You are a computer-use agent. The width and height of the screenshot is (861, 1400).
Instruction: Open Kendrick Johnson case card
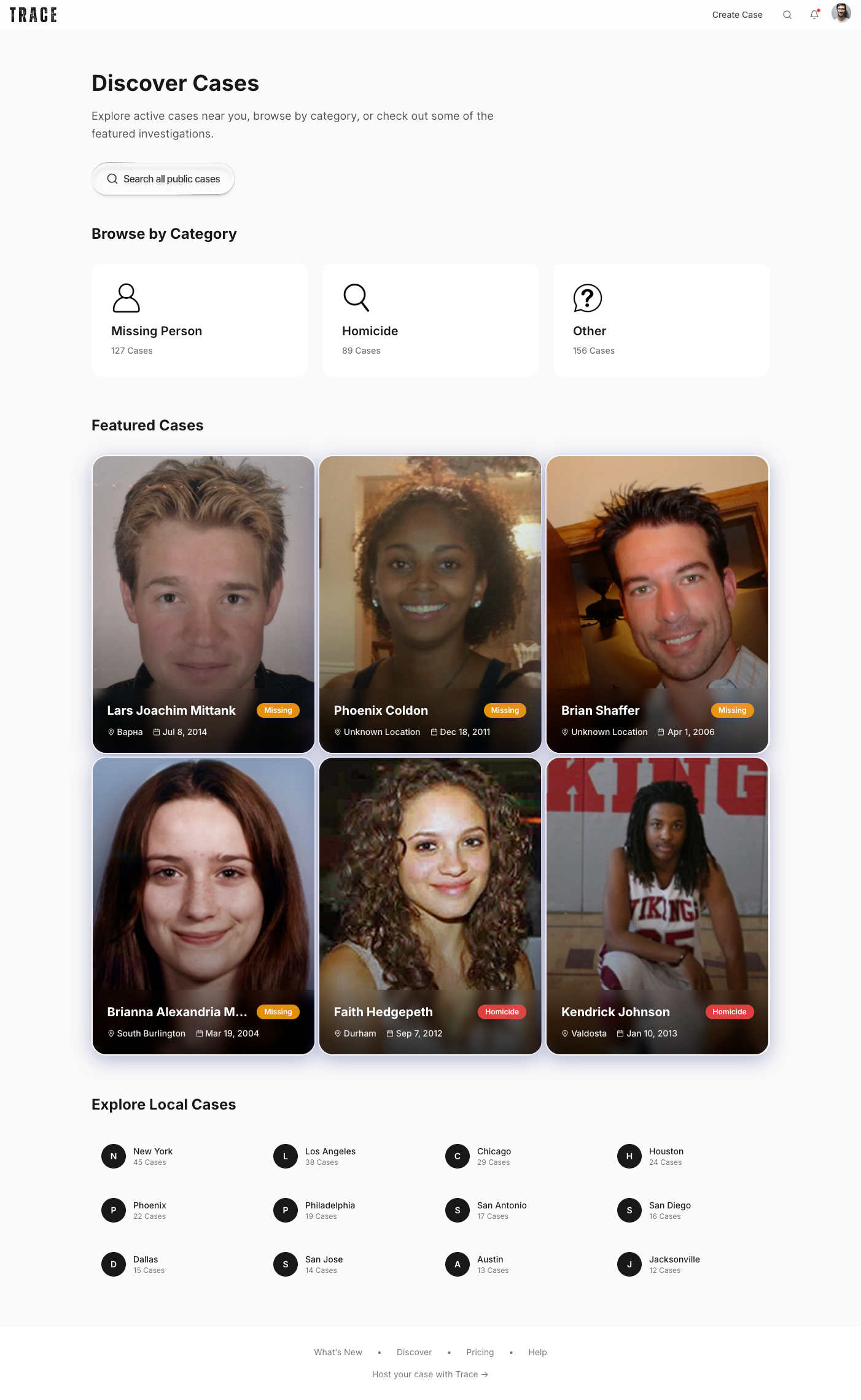coord(657,906)
